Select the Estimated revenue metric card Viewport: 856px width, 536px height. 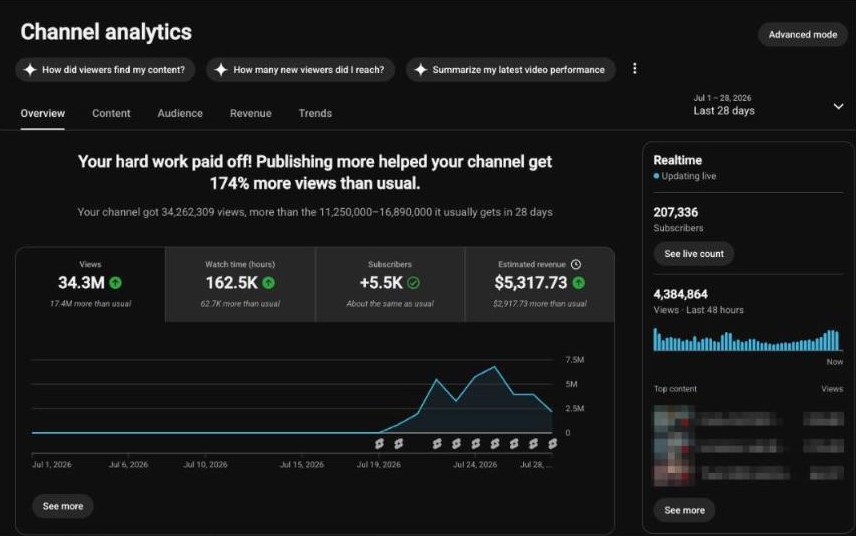(x=540, y=284)
